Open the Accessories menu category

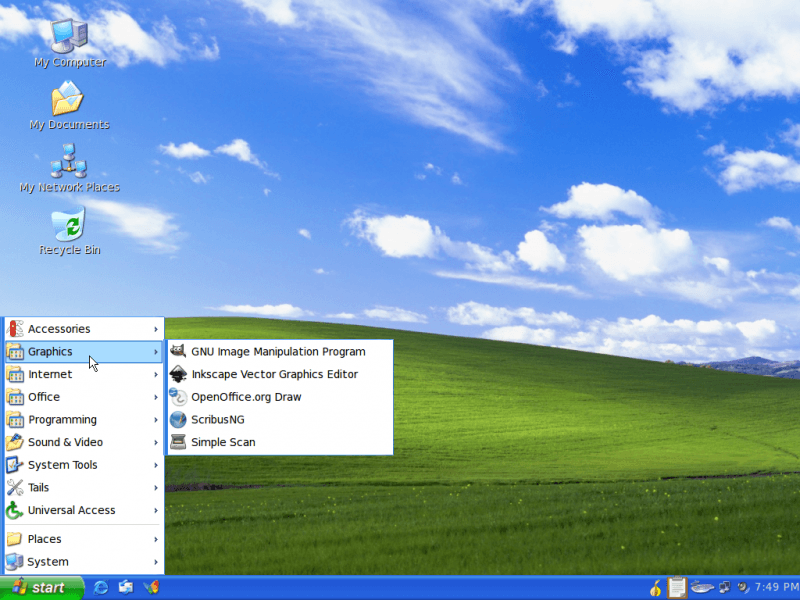[84, 329]
